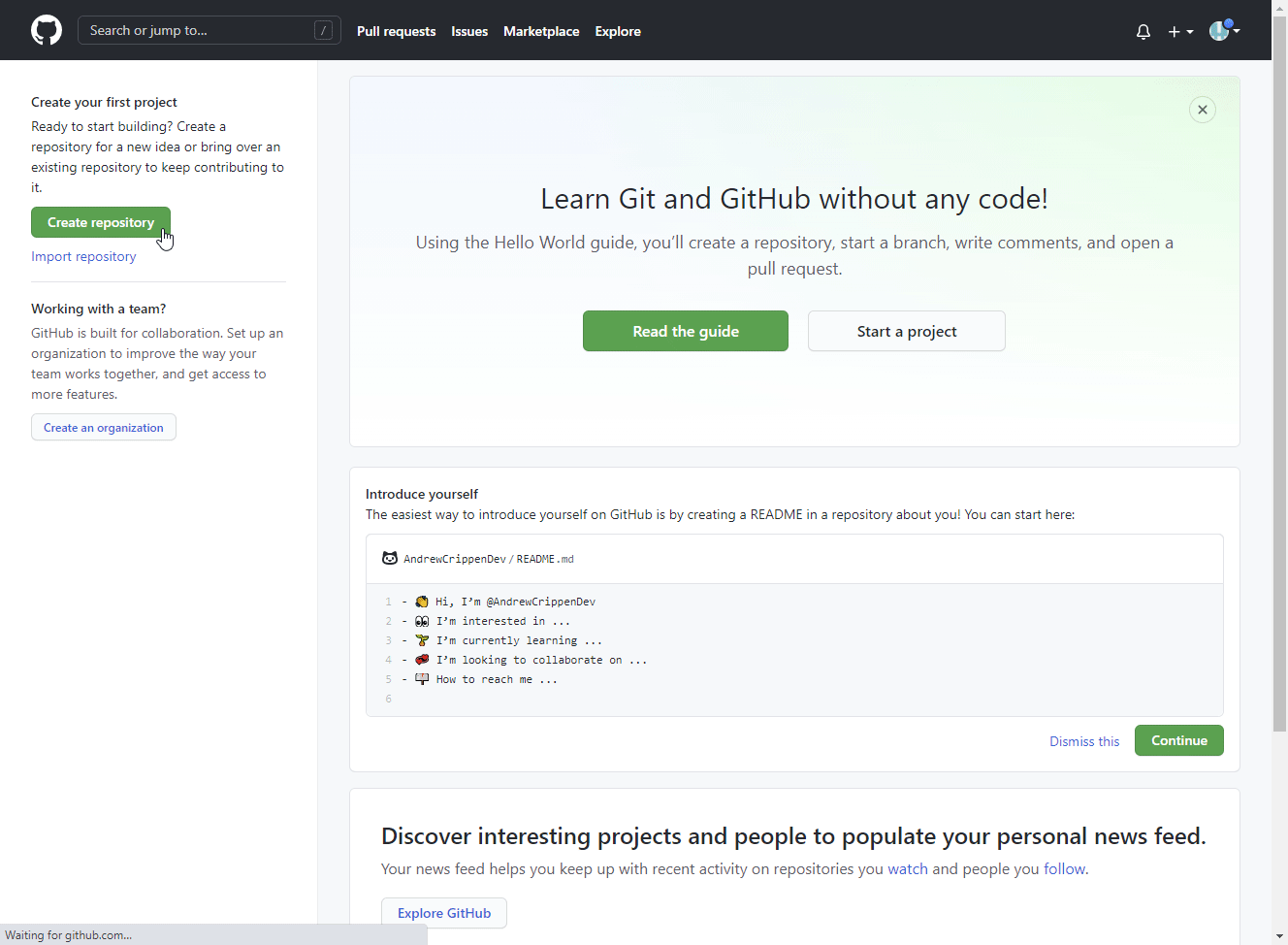Click the slash shortcut key icon

point(324,30)
